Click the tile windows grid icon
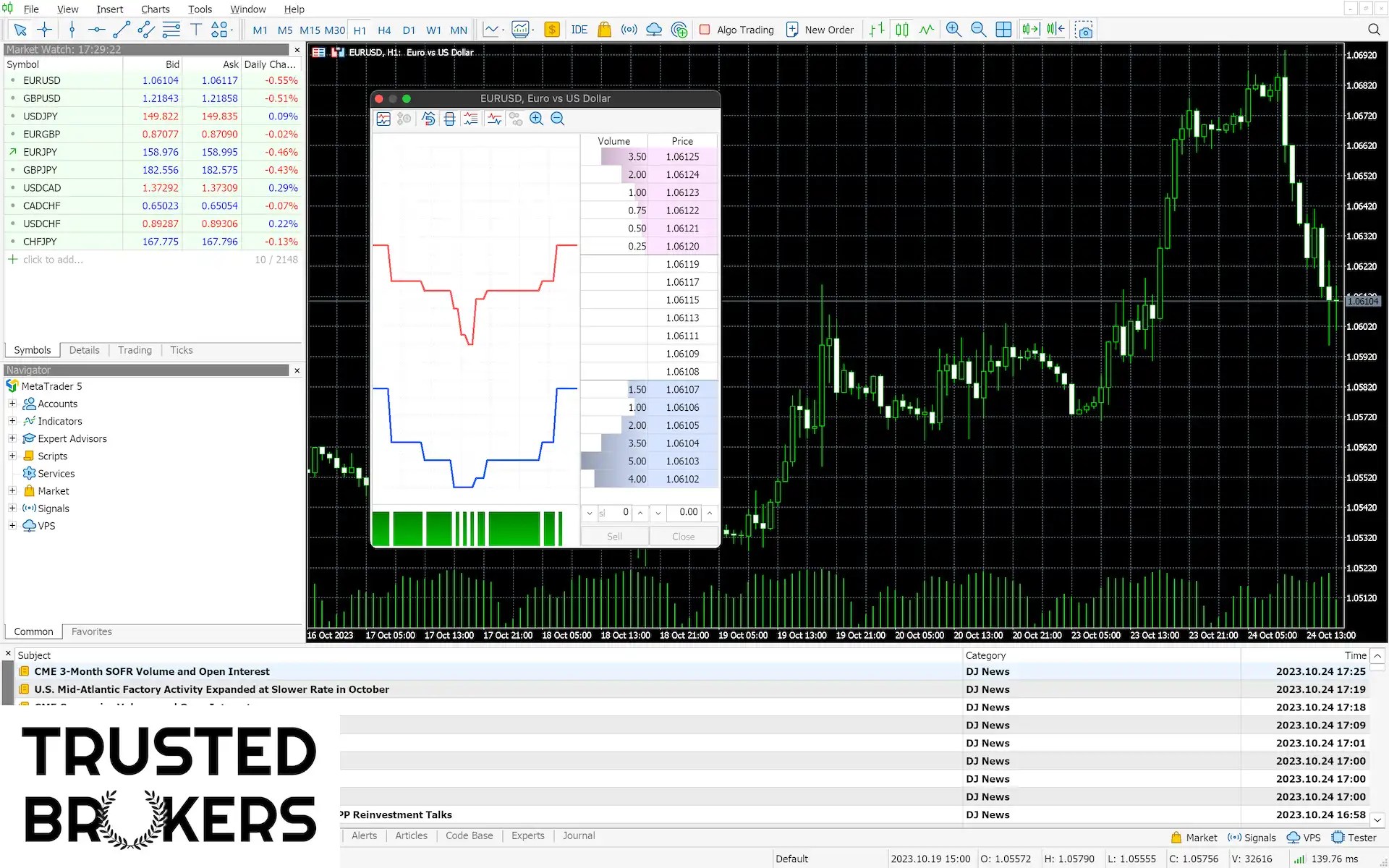Screen dimensions: 1389x868 (x=1003, y=30)
